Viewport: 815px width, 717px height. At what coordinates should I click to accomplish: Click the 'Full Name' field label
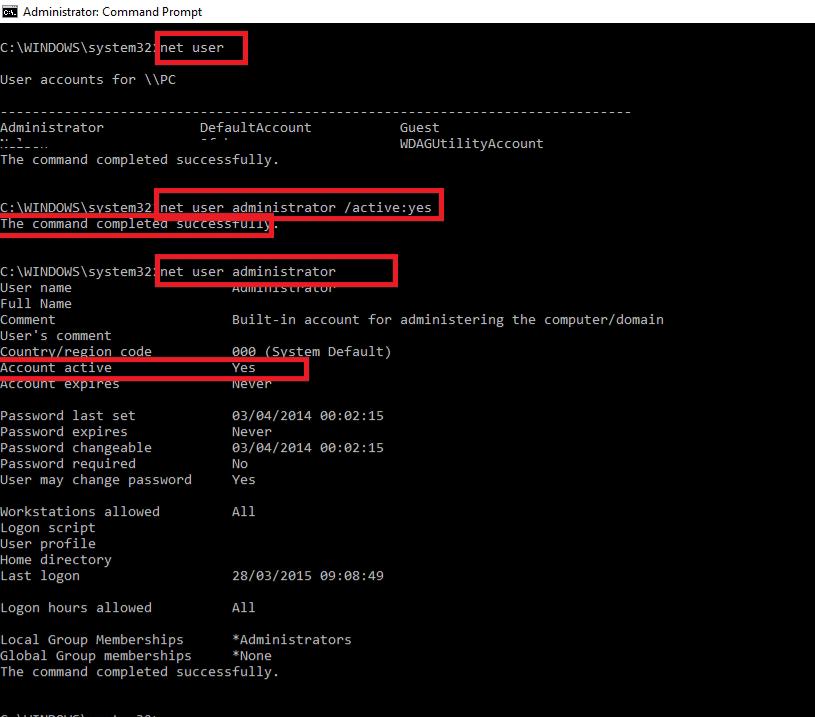click(x=36, y=304)
